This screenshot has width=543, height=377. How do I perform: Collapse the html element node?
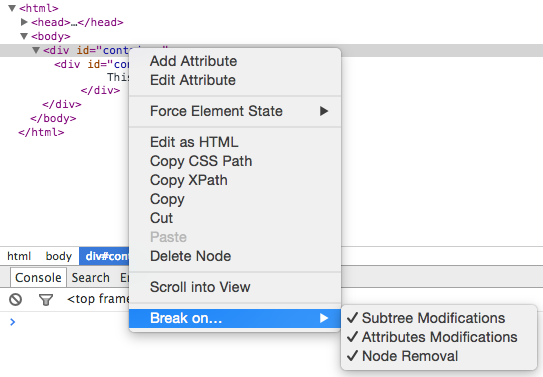(x=12, y=8)
